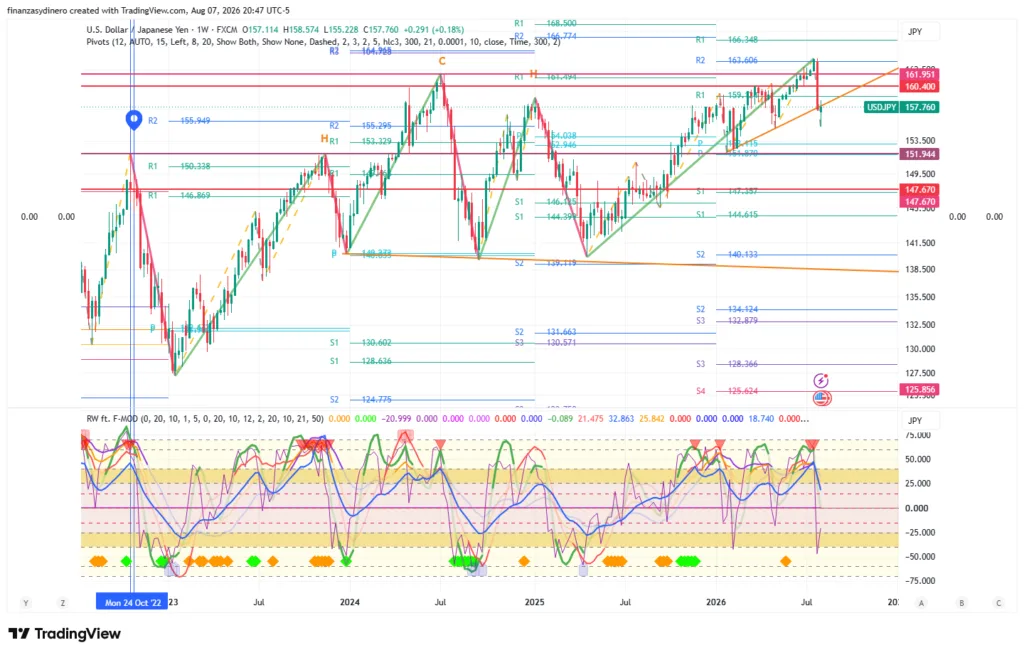Click the R2 163.606 pivot label
Image resolution: width=1024 pixels, height=655 pixels.
(727, 60)
